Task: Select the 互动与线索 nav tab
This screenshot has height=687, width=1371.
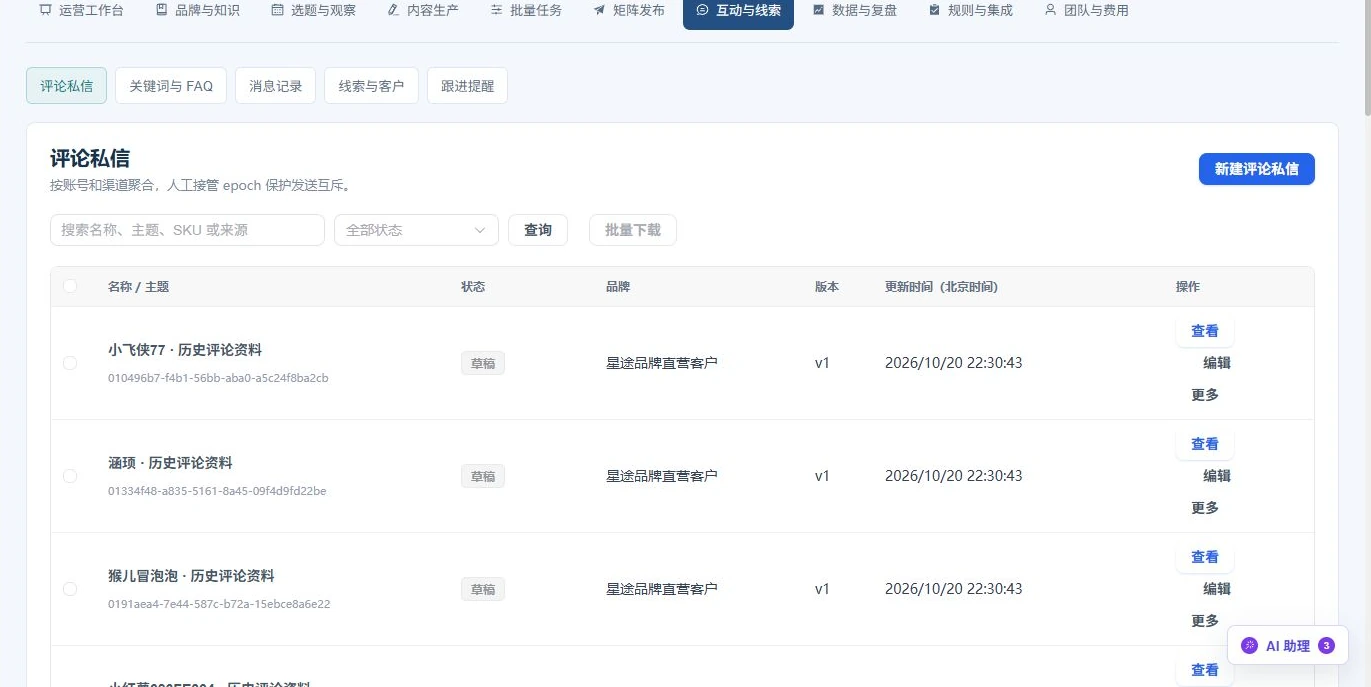Action: pyautogui.click(x=738, y=10)
